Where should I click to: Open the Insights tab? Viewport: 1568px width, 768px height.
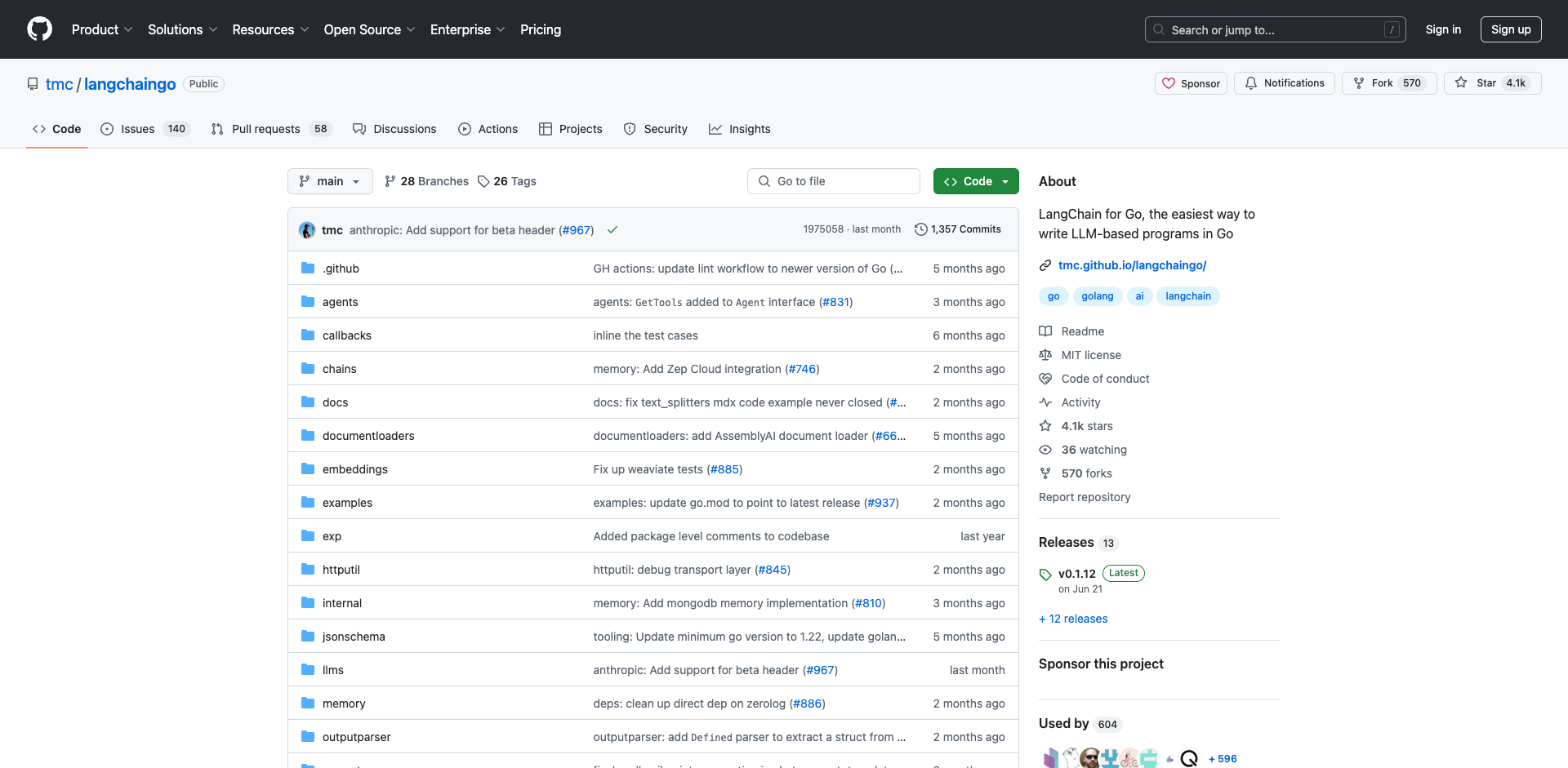(740, 129)
